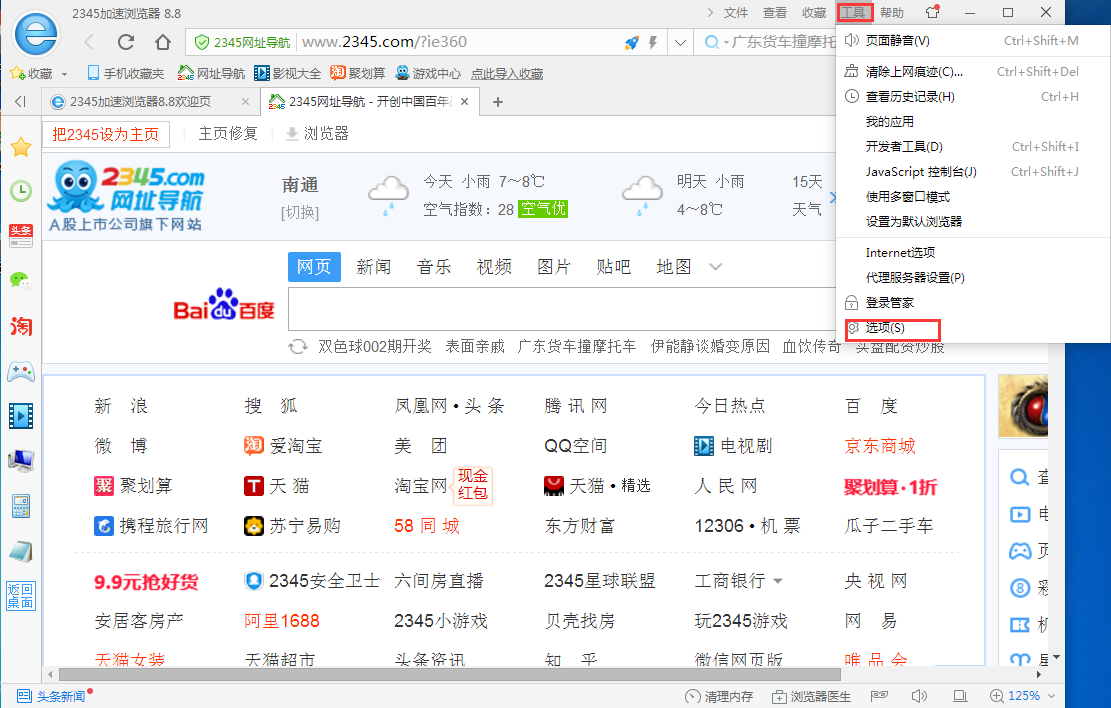Screen dimensions: 1111x708
Task: Toggle the sound speaker icon in status bar
Action: [919, 697]
